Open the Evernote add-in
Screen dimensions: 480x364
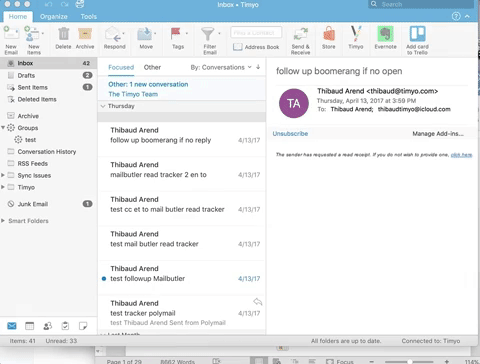pos(385,38)
